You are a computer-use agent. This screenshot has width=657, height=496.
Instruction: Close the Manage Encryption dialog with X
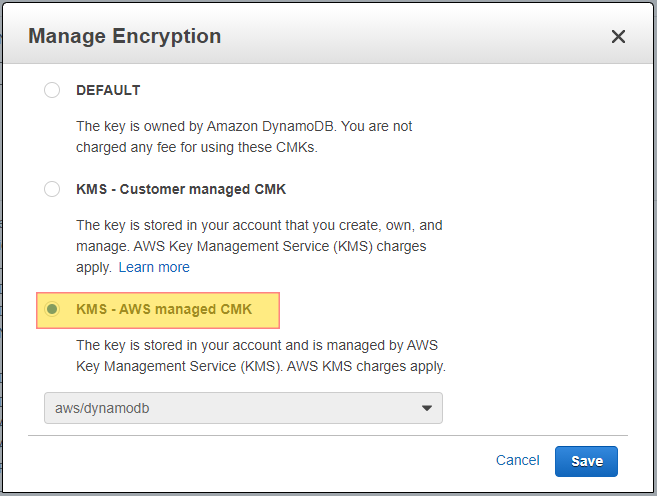(x=618, y=36)
